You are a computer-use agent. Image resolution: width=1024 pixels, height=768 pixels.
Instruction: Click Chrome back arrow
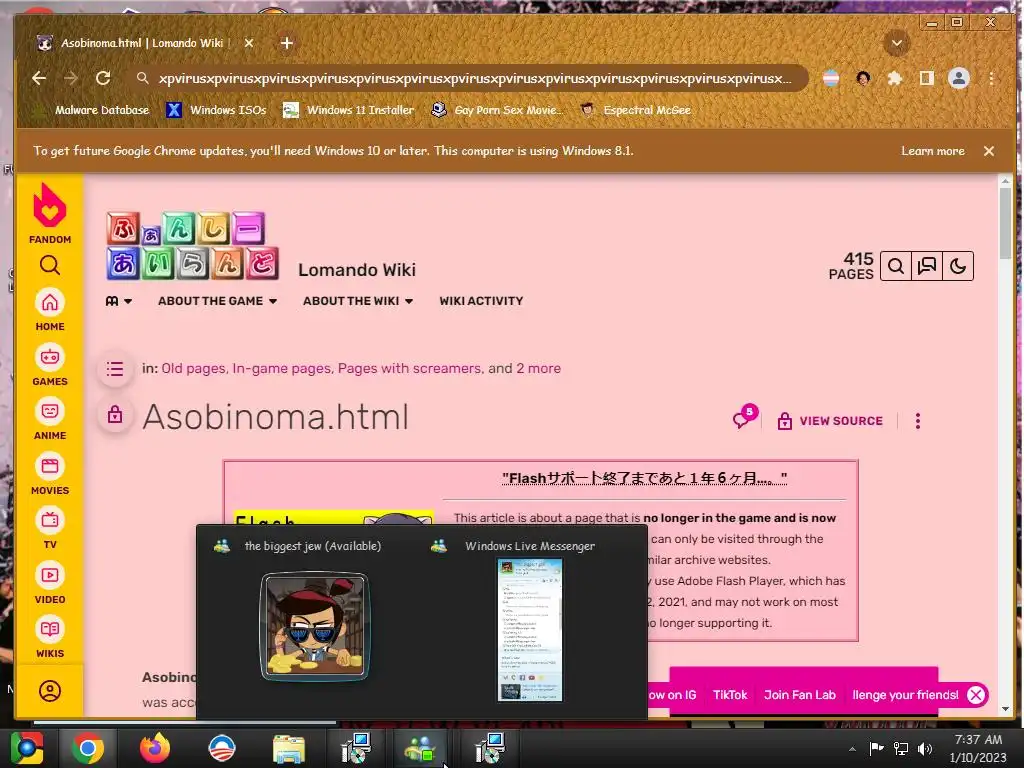tap(39, 78)
